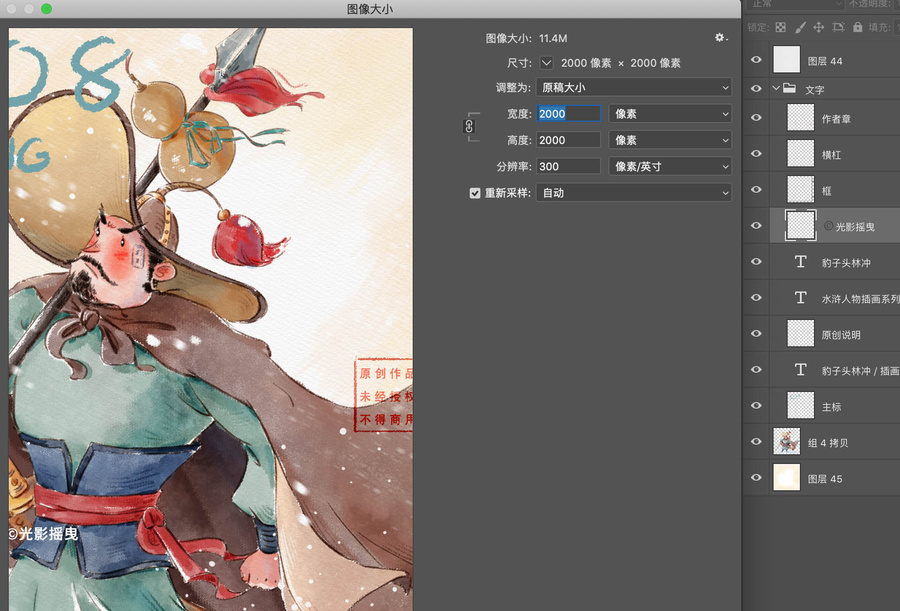Screen dimensions: 900x611
Task: Click the 组 4 拷贝 layer thumbnail
Action: pos(786,442)
